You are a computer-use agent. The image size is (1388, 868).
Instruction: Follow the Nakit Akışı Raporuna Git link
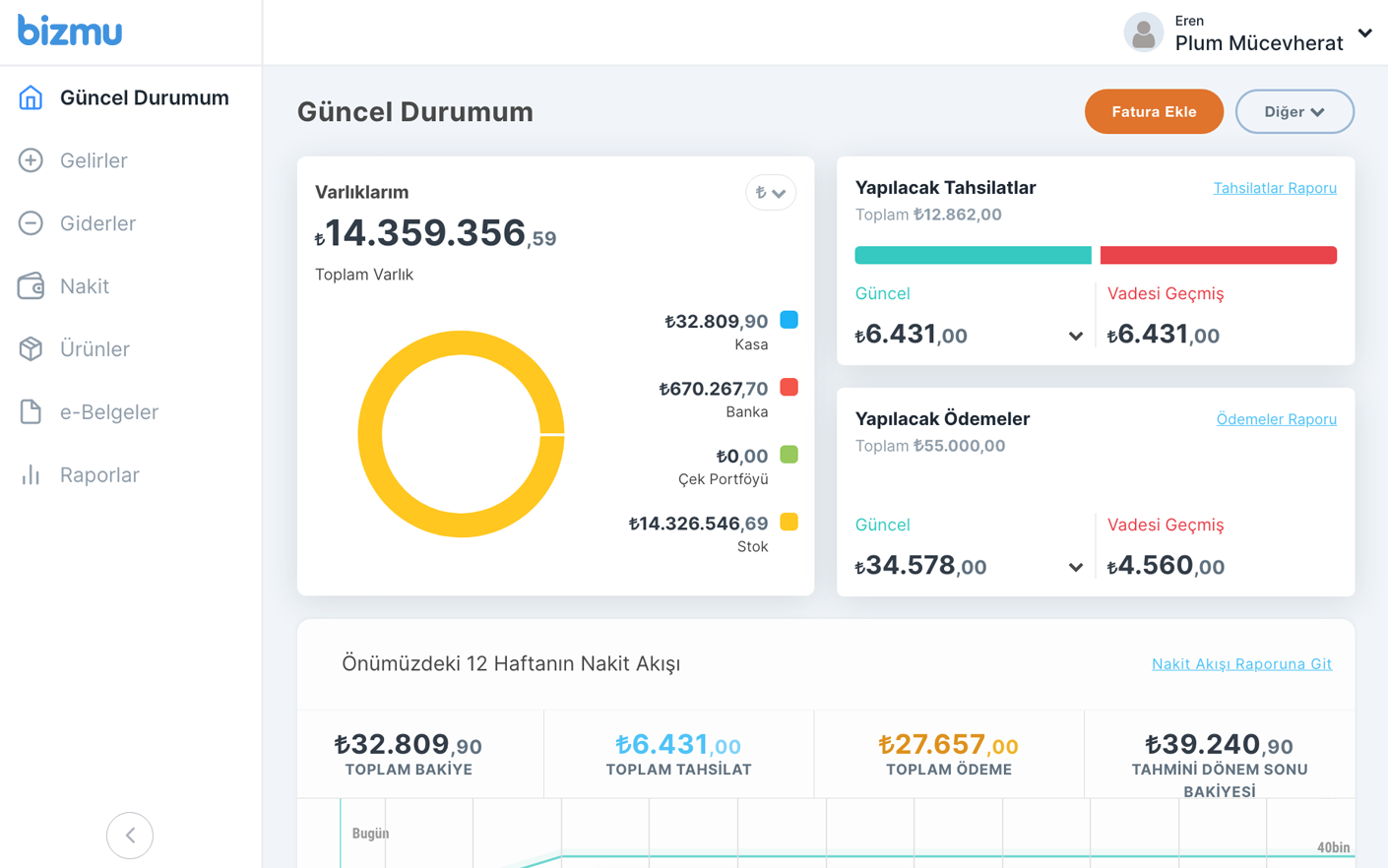(x=1241, y=664)
